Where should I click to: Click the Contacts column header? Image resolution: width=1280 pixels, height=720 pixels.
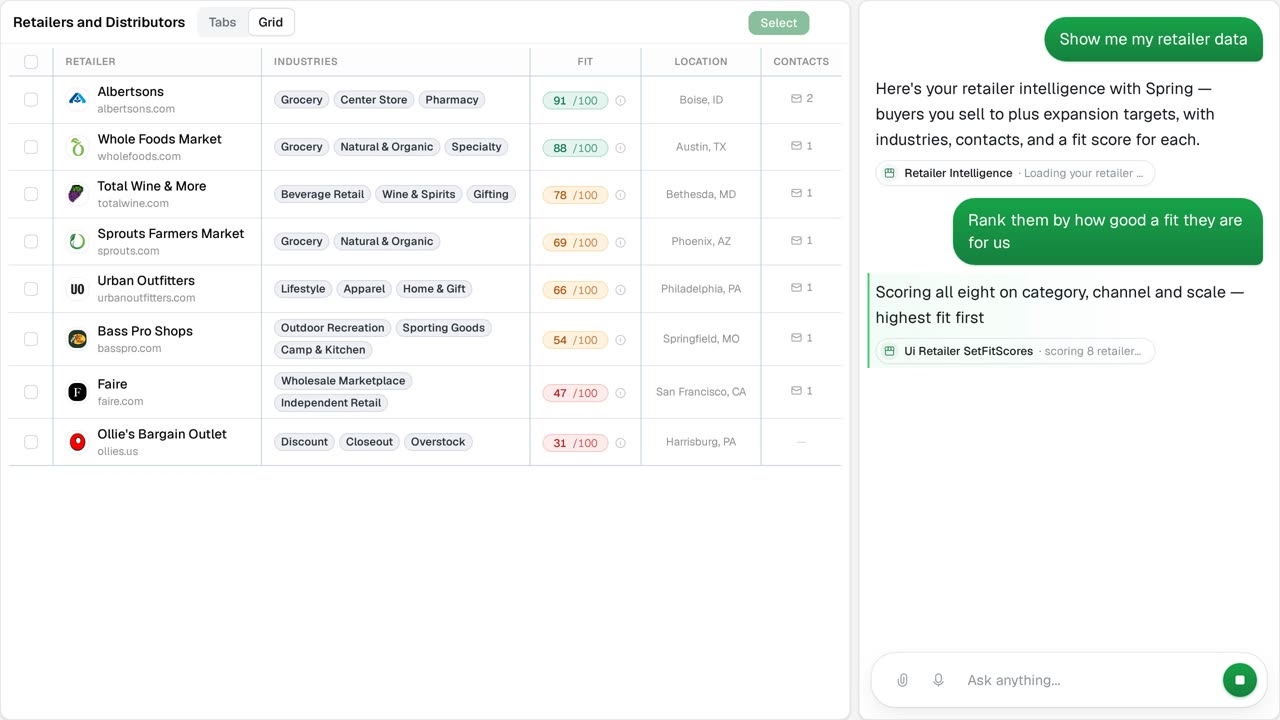point(801,62)
